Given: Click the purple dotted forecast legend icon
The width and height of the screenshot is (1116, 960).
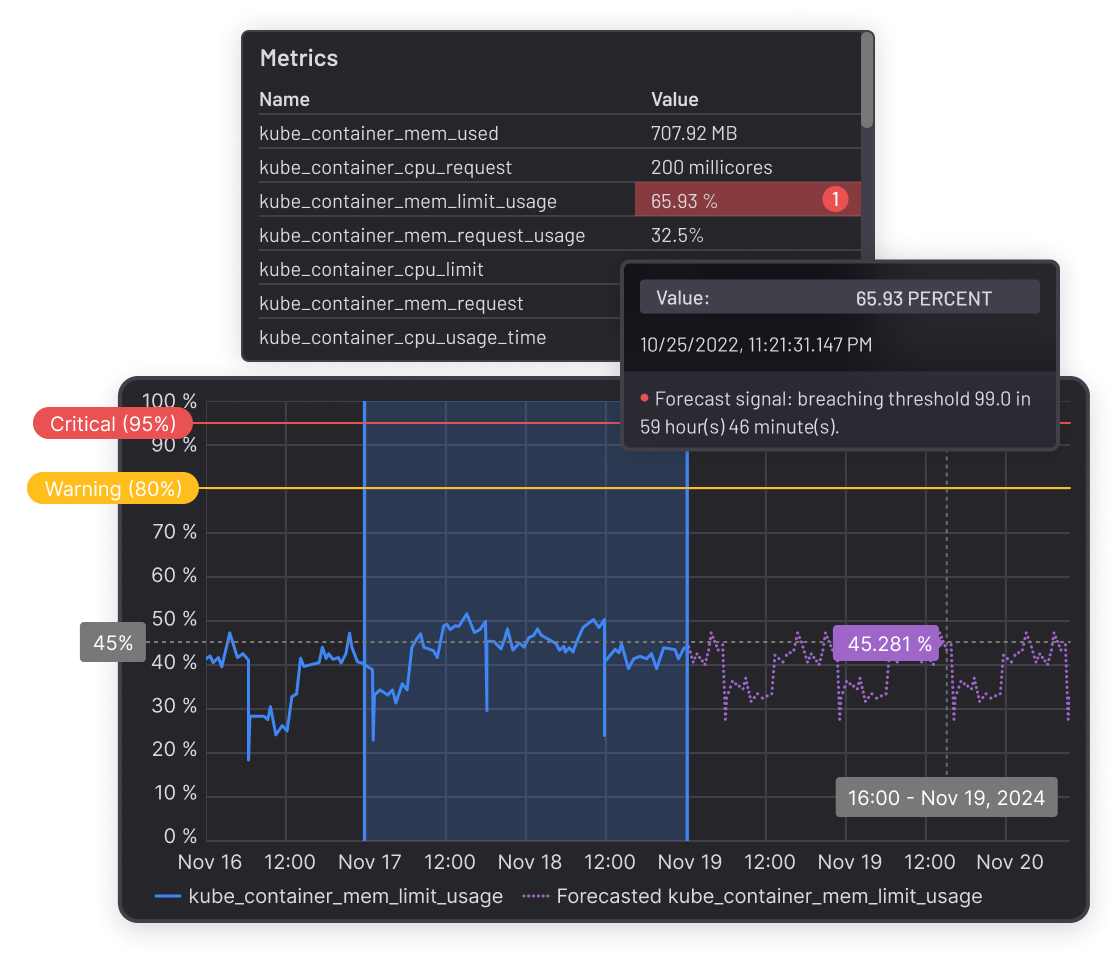Looking at the screenshot, I should point(537,896).
